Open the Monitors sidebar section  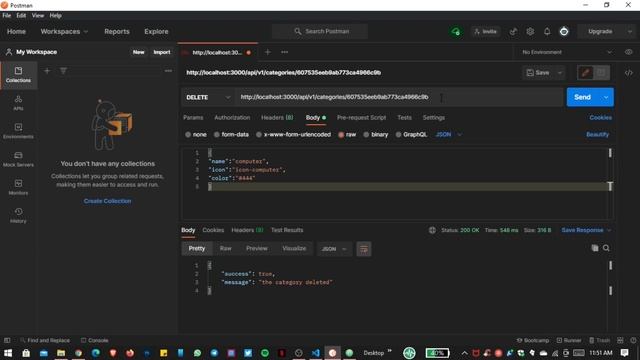coord(18,187)
